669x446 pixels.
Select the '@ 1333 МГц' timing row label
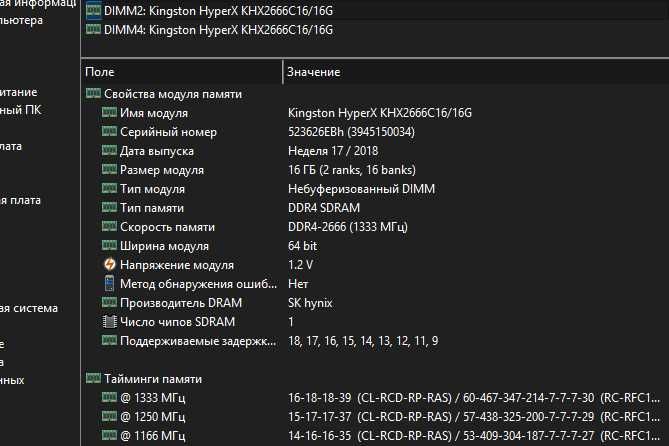(153, 398)
